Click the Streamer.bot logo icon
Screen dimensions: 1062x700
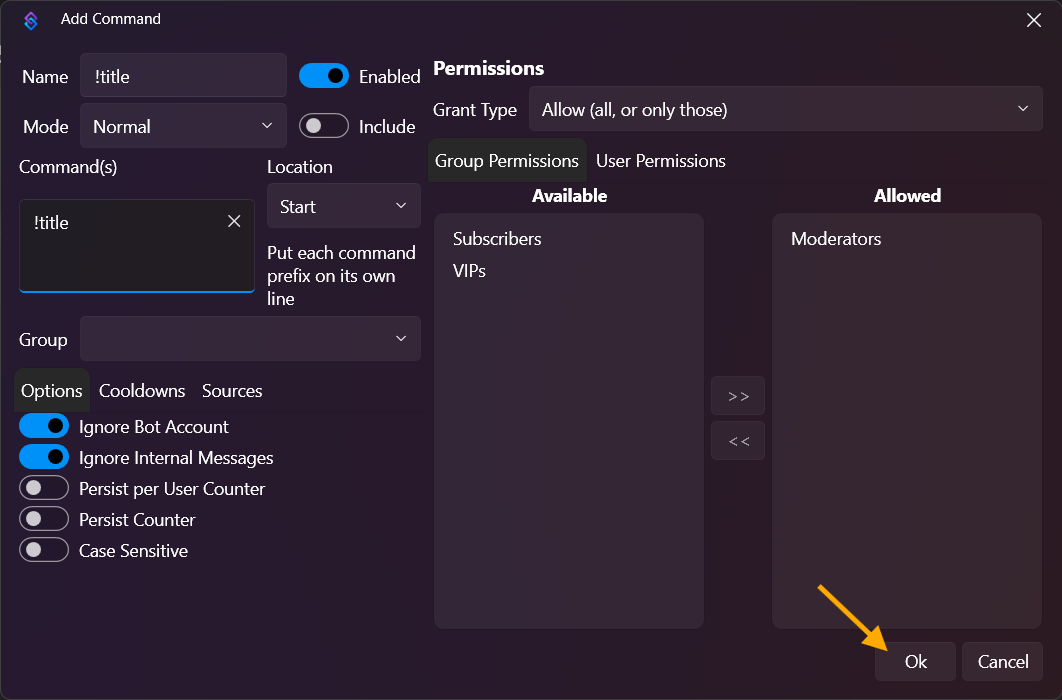30,20
